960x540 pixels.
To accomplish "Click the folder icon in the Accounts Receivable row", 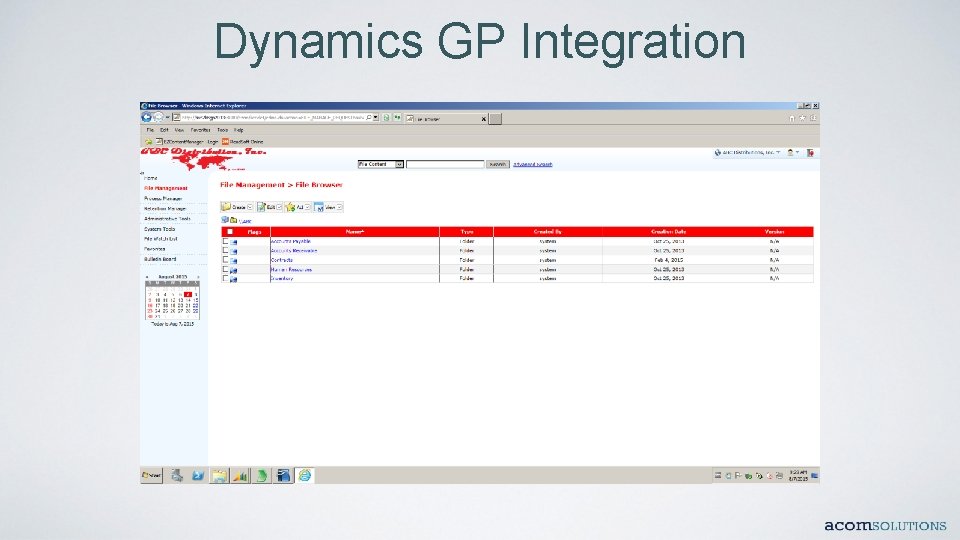I will [233, 252].
